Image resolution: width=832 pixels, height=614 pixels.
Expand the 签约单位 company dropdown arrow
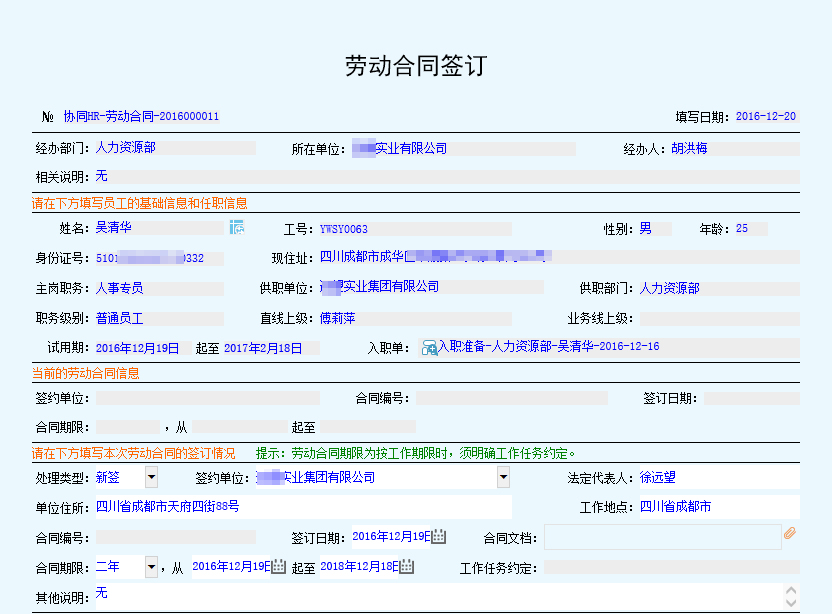[x=503, y=477]
